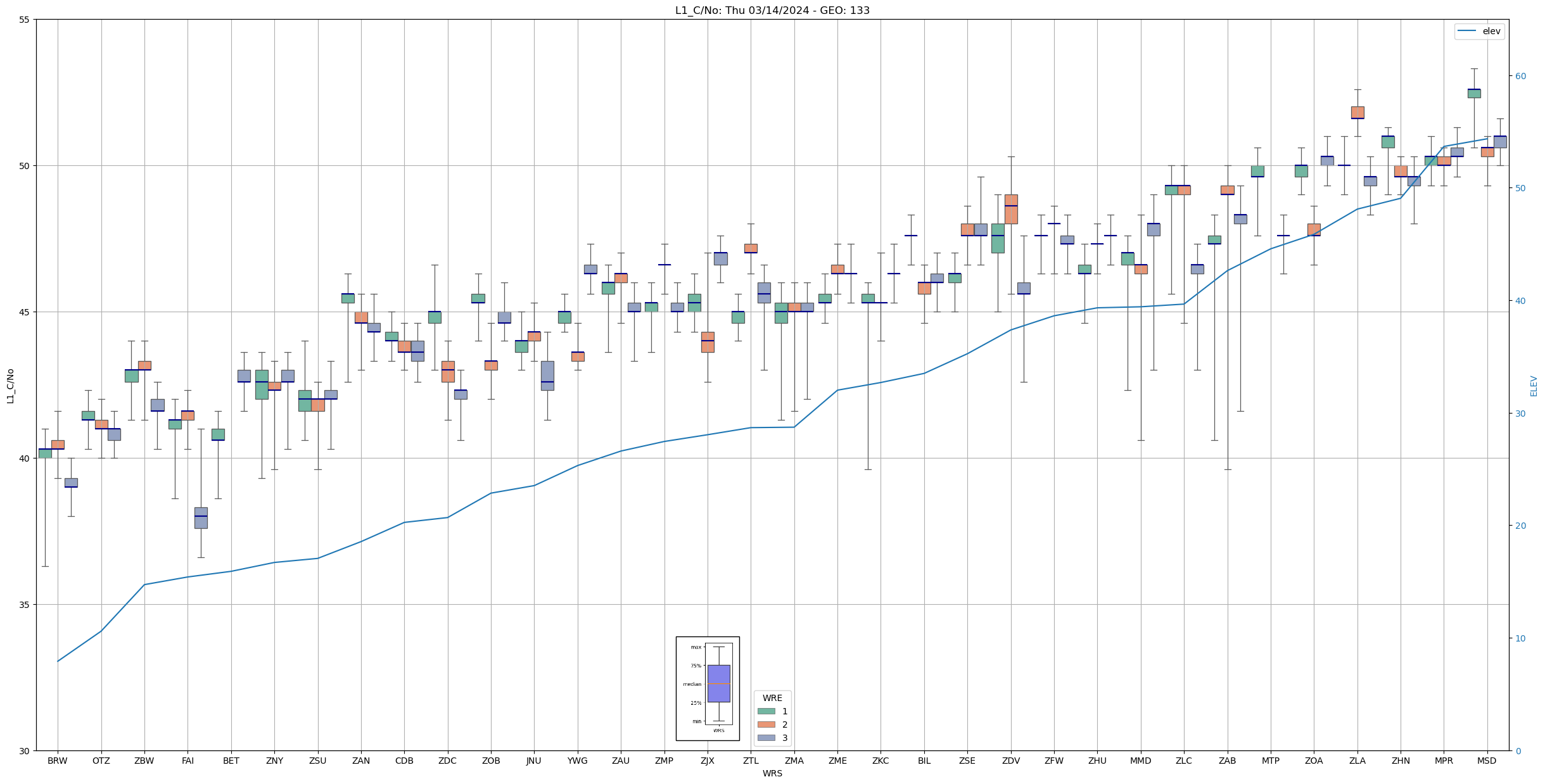Click the 35 tick on the left axis
Screen dimensions: 1545x784
[x=24, y=605]
